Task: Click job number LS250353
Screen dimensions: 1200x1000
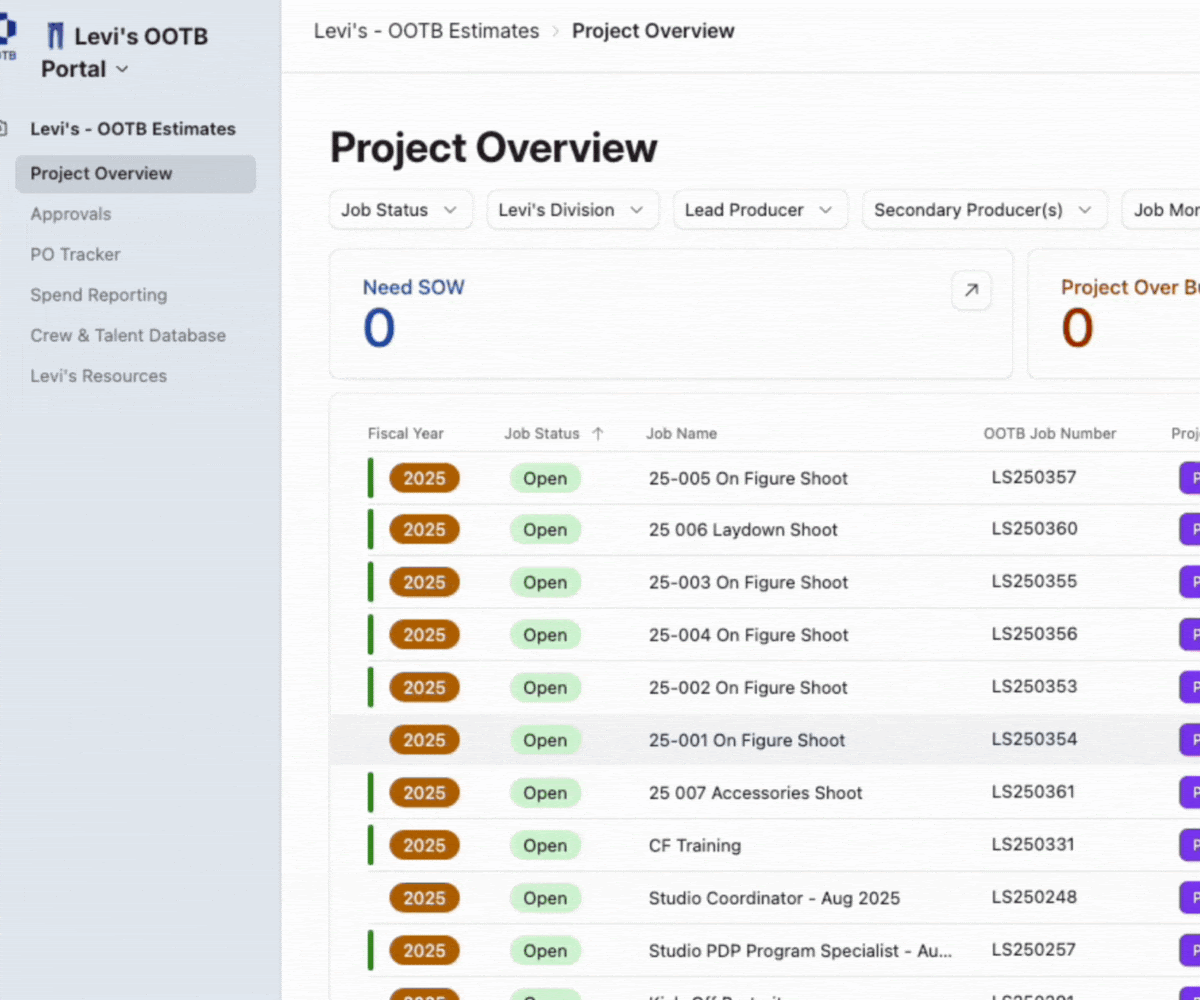Action: [1034, 687]
